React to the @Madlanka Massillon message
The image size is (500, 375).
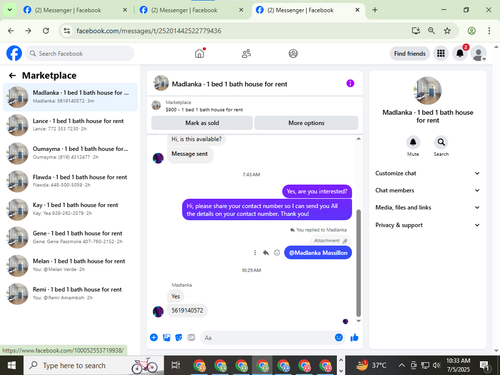pos(277,253)
